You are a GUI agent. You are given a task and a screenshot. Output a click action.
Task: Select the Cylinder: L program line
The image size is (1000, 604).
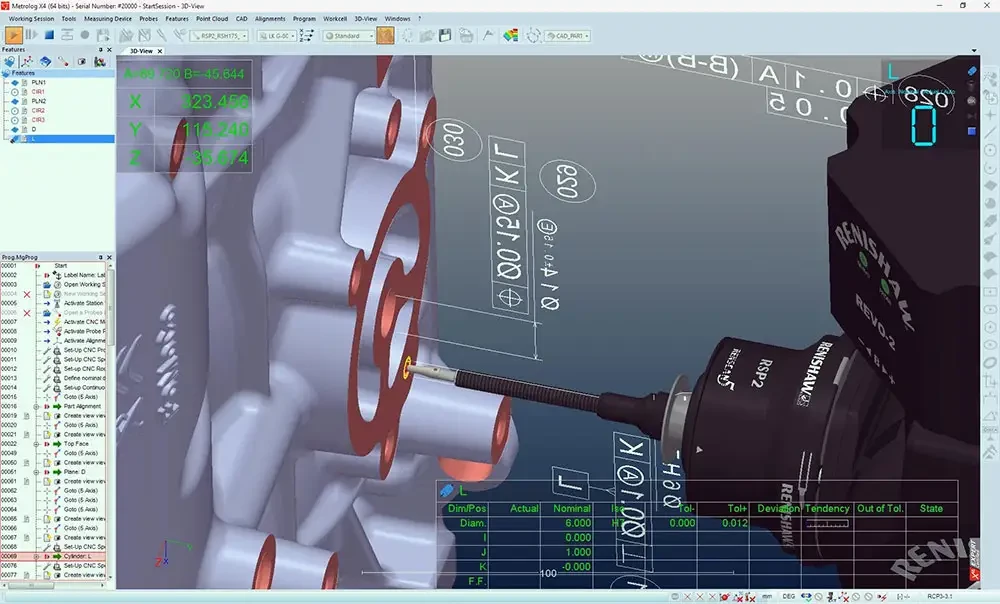point(77,556)
